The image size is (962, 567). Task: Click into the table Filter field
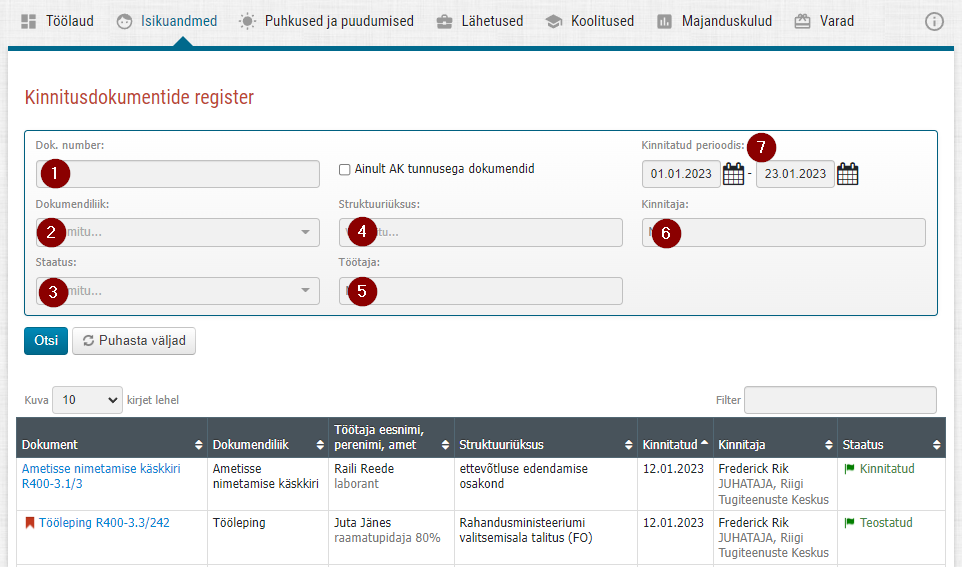[840, 400]
